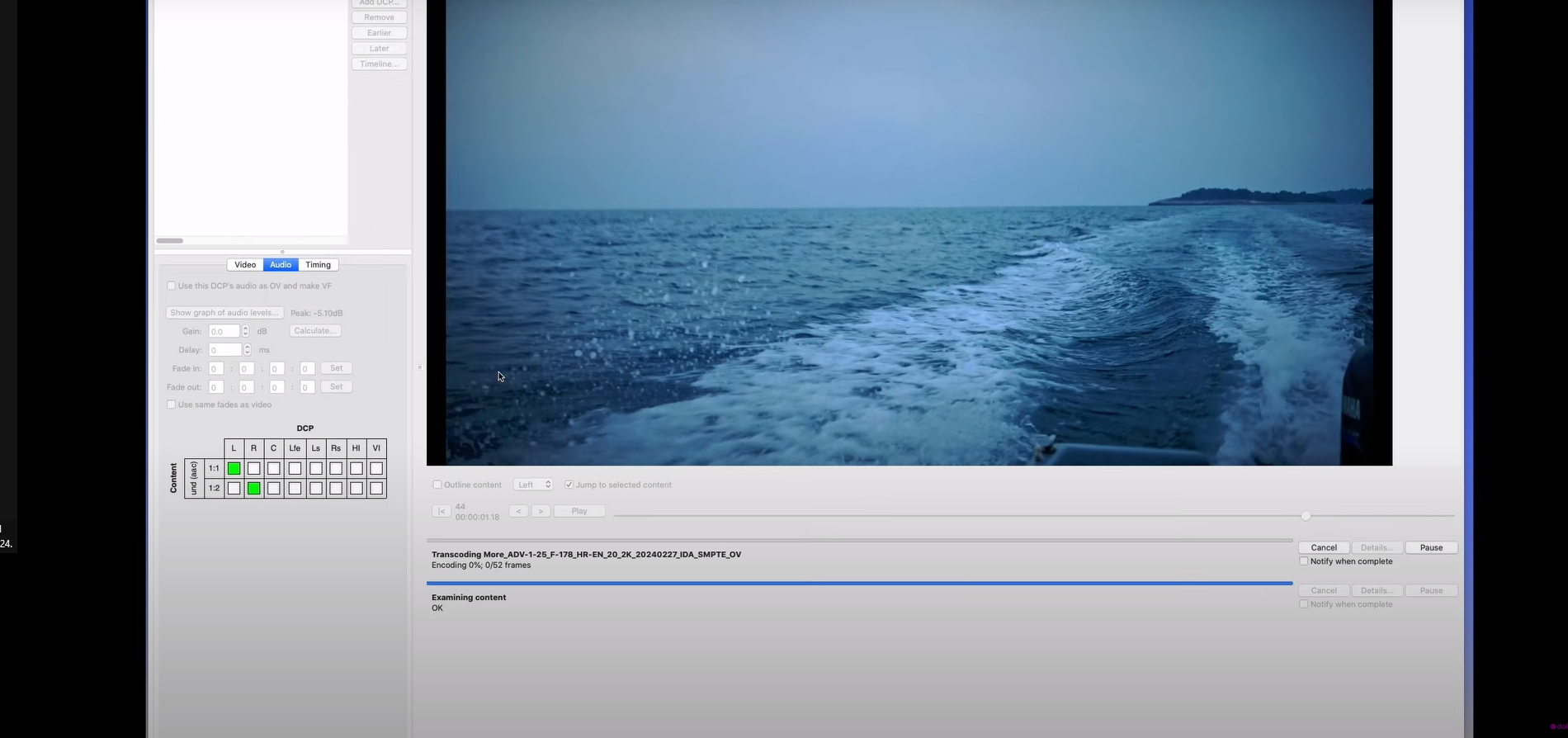
Task: Uncheck Jump to selected content
Action: click(x=569, y=485)
